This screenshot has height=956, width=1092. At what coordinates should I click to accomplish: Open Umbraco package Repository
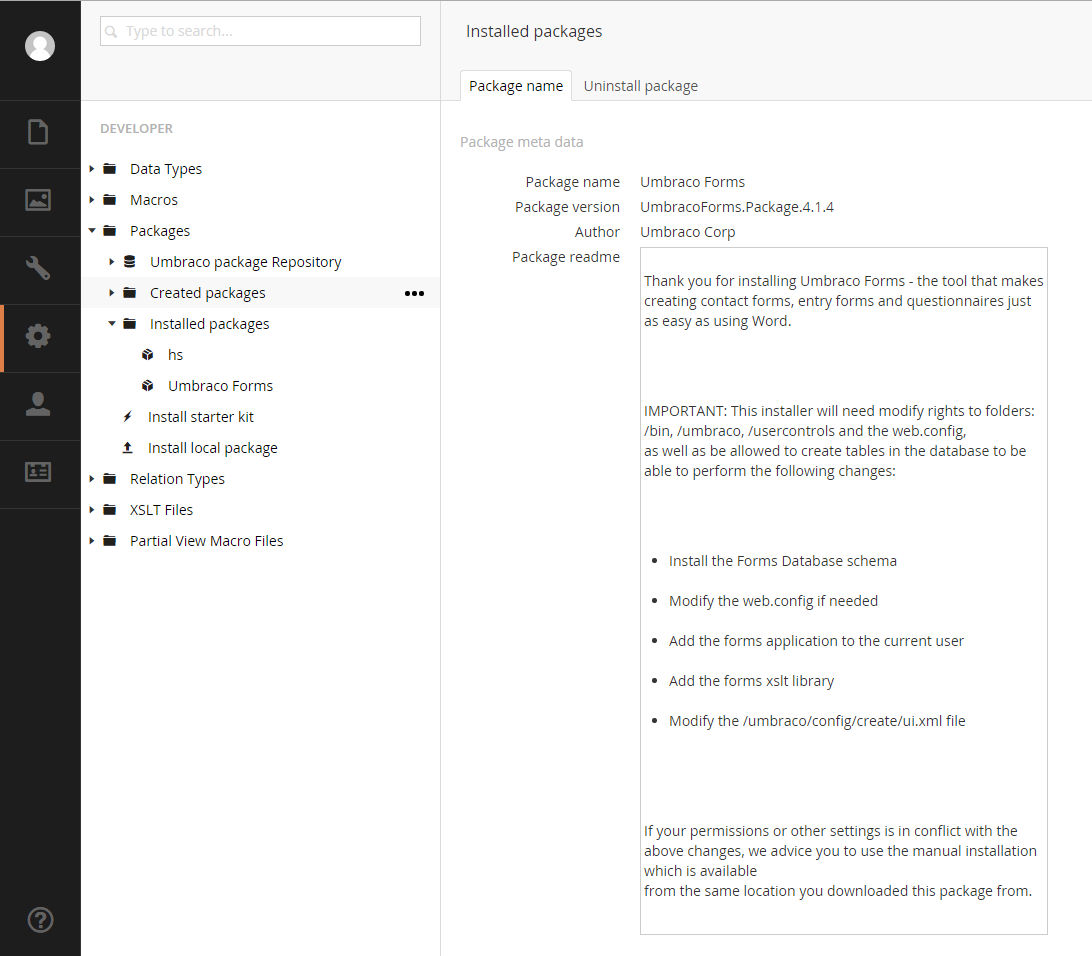246,262
